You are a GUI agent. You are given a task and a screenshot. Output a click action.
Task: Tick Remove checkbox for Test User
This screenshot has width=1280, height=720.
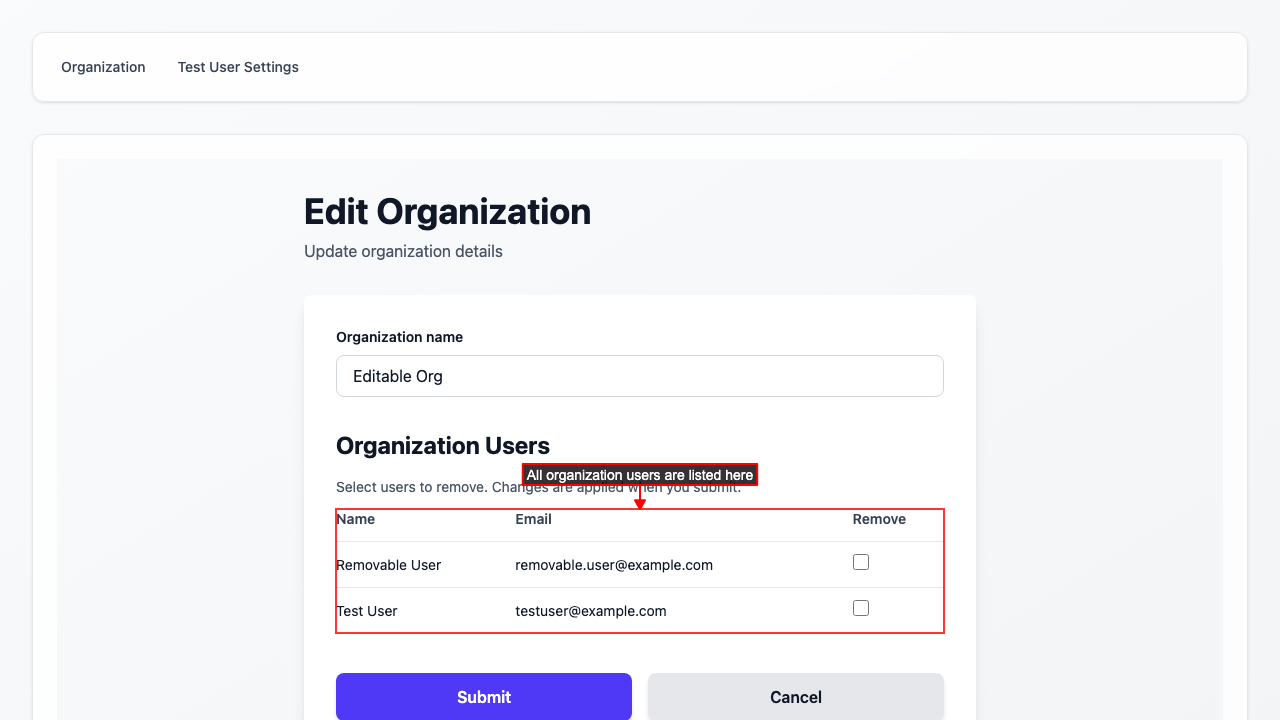[860, 608]
